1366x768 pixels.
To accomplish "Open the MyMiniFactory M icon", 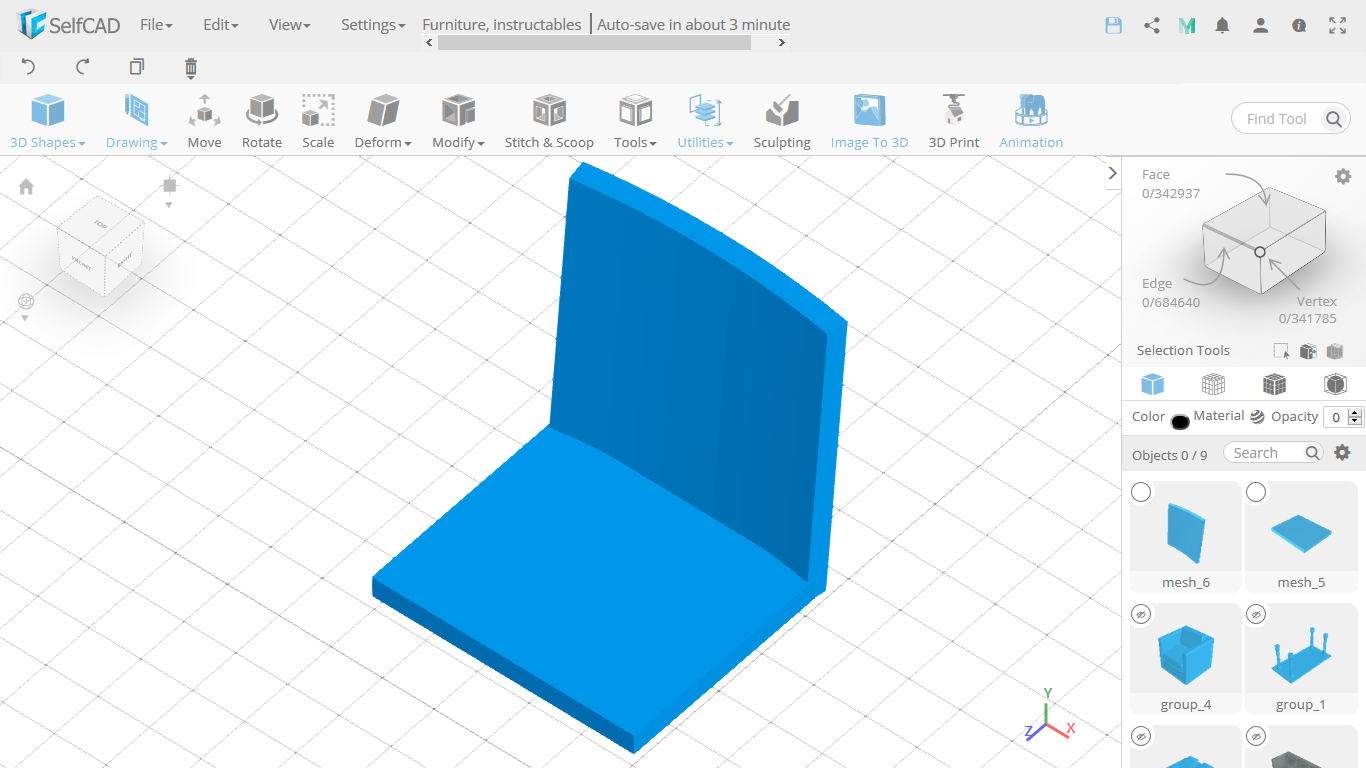I will pyautogui.click(x=1187, y=26).
